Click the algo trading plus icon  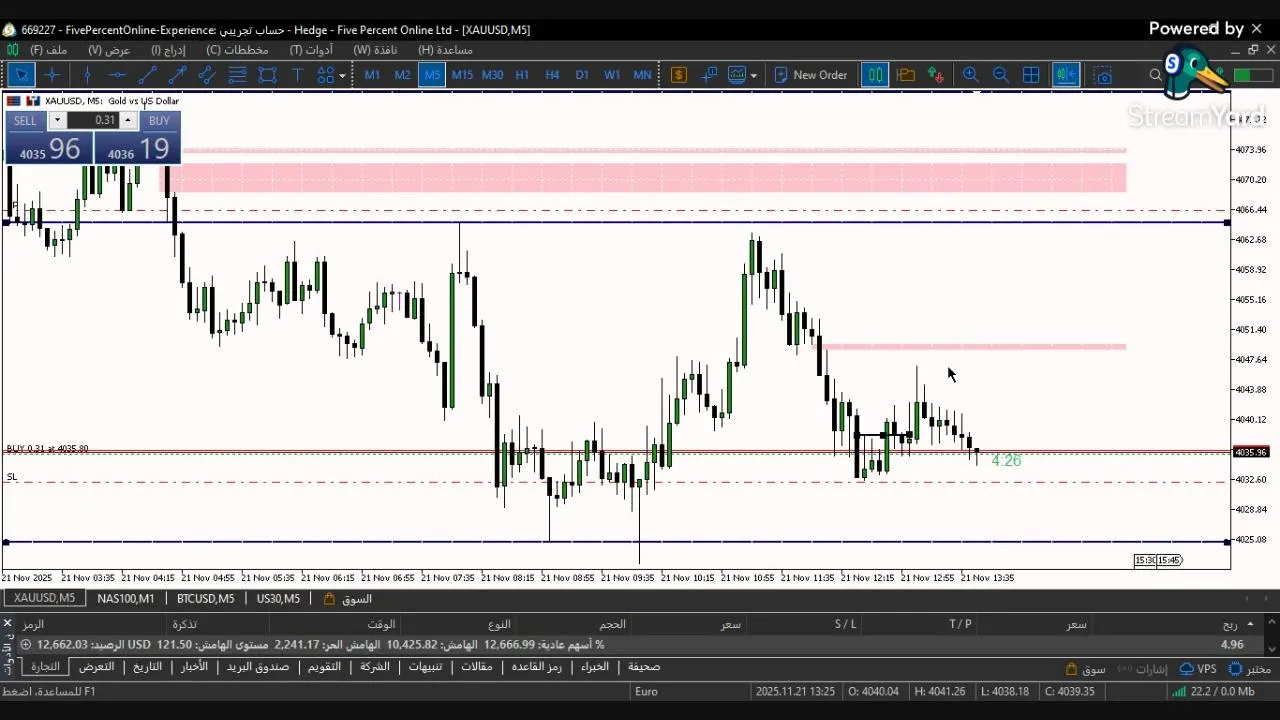[710, 75]
